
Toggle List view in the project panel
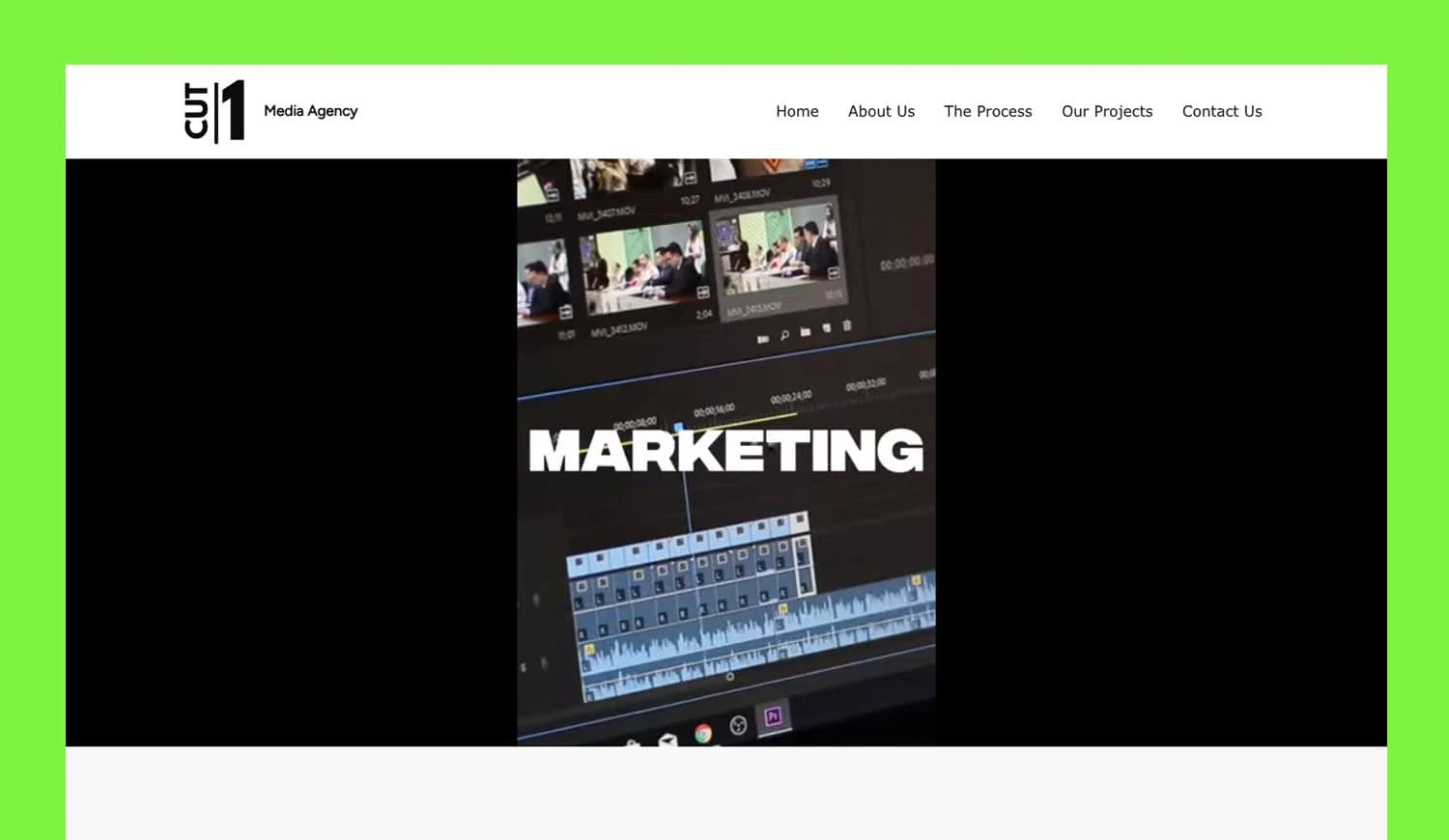point(763,338)
